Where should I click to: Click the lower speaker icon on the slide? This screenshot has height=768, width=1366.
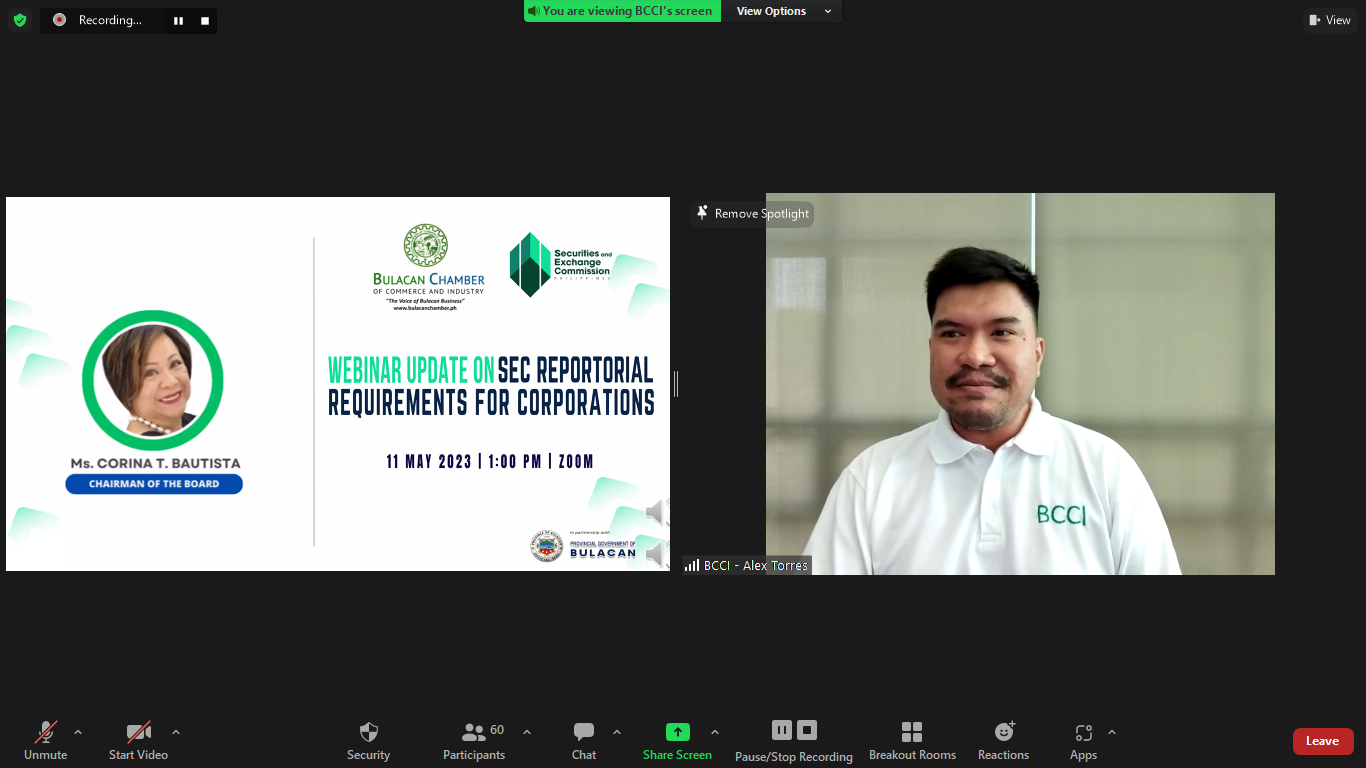(656, 553)
